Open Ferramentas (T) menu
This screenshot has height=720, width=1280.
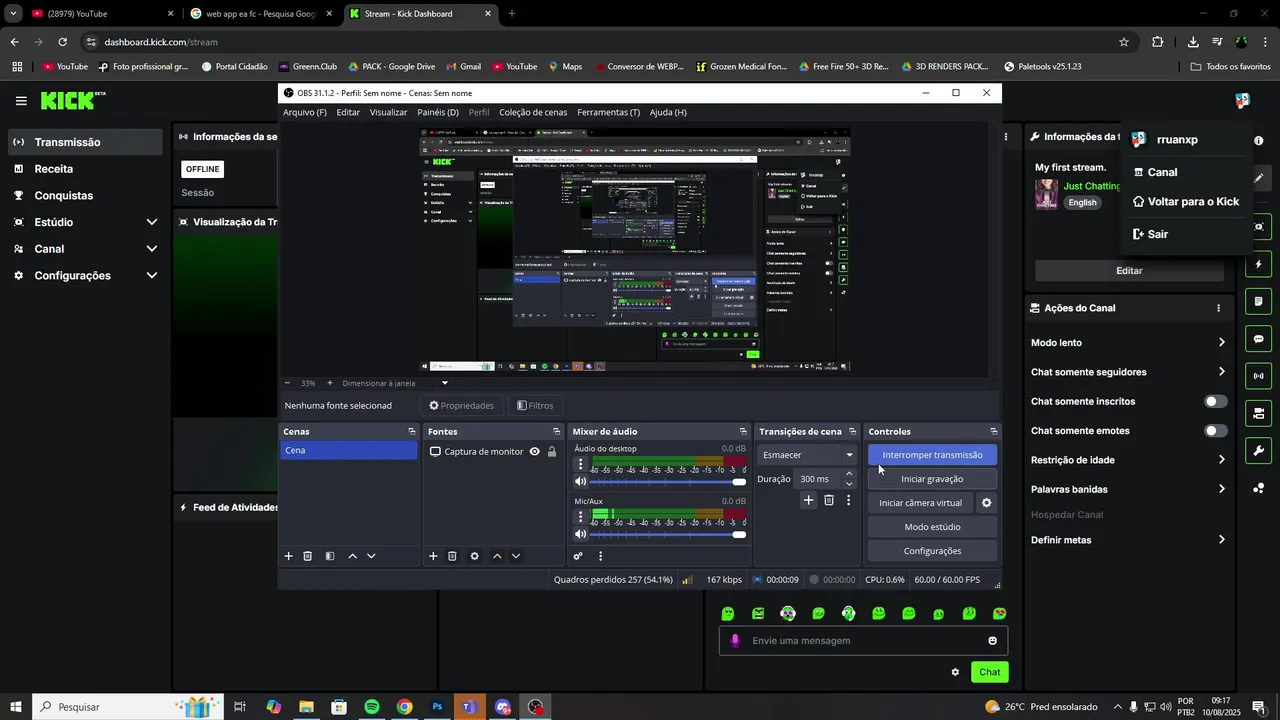pos(608,112)
